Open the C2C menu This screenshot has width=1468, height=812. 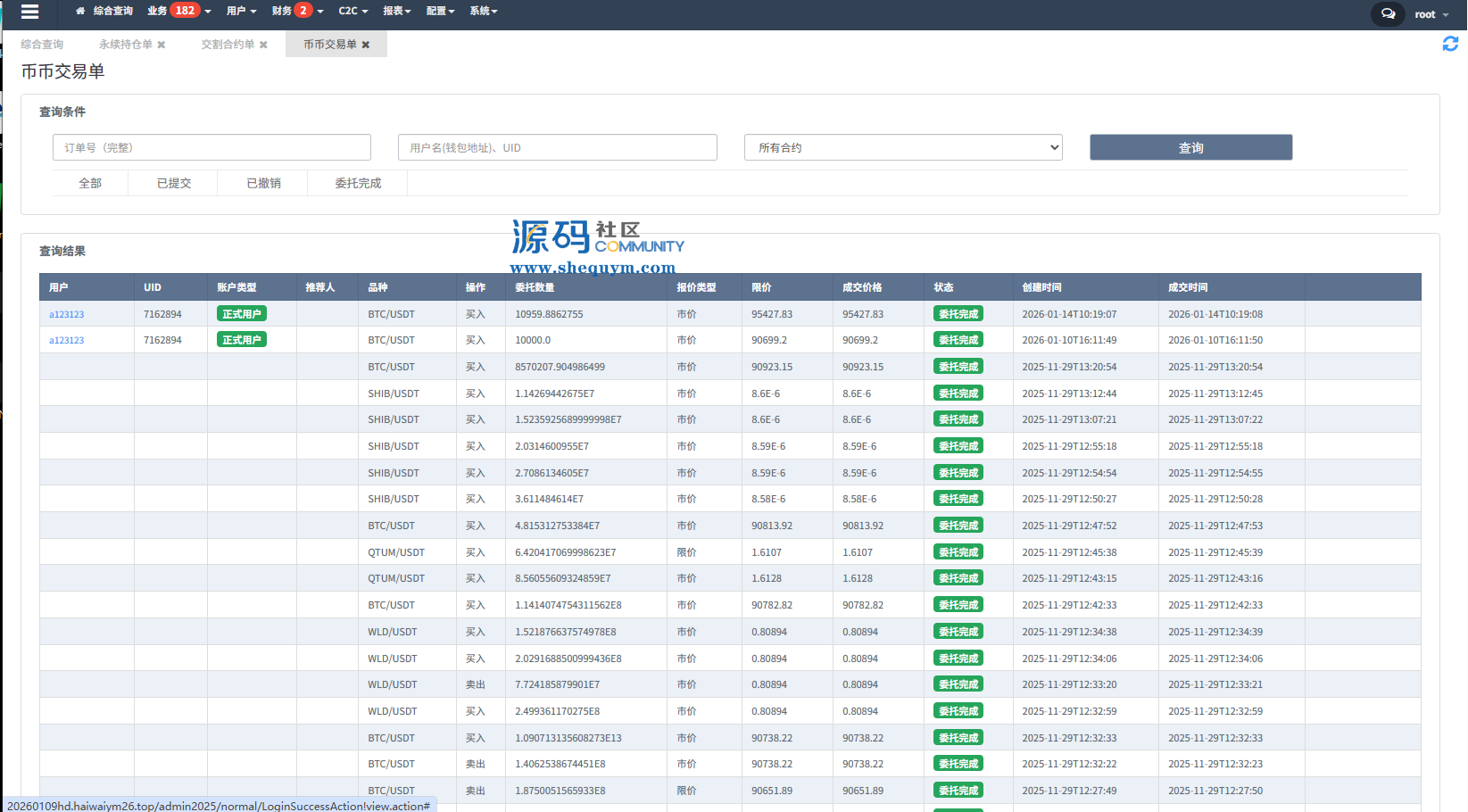[x=352, y=12]
